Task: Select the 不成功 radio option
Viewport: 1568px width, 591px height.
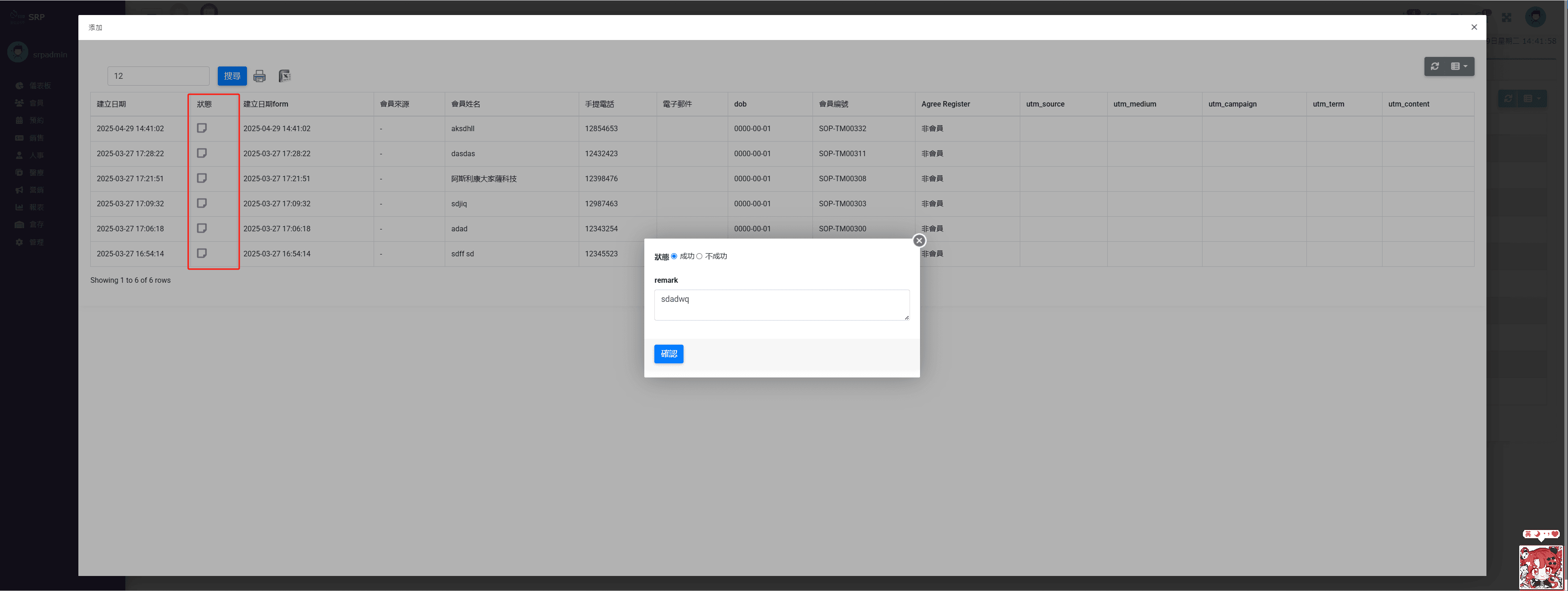Action: coord(699,256)
